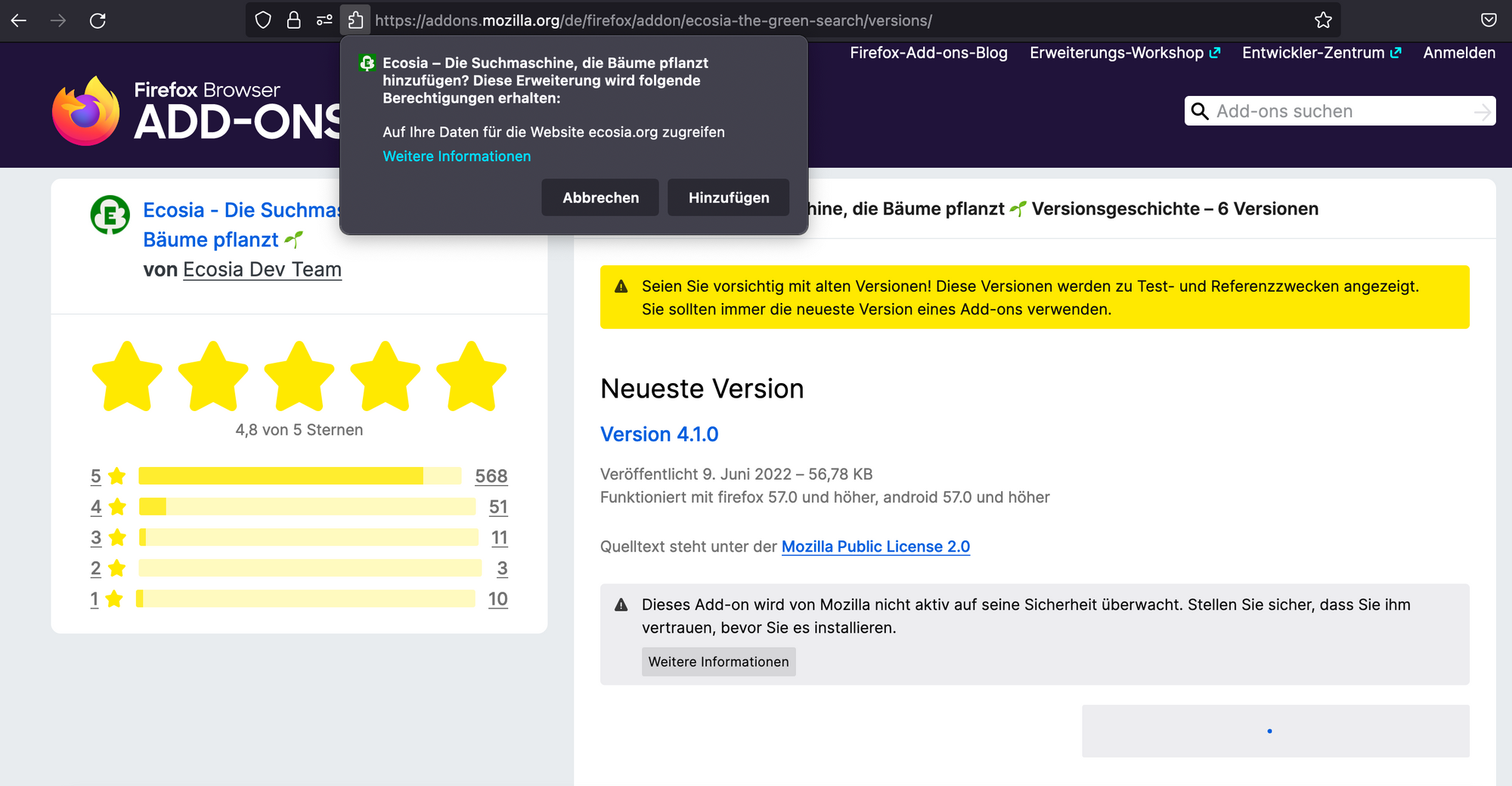Open the Ecosia Dev Team author link
This screenshot has height=786, width=1512.
point(262,270)
